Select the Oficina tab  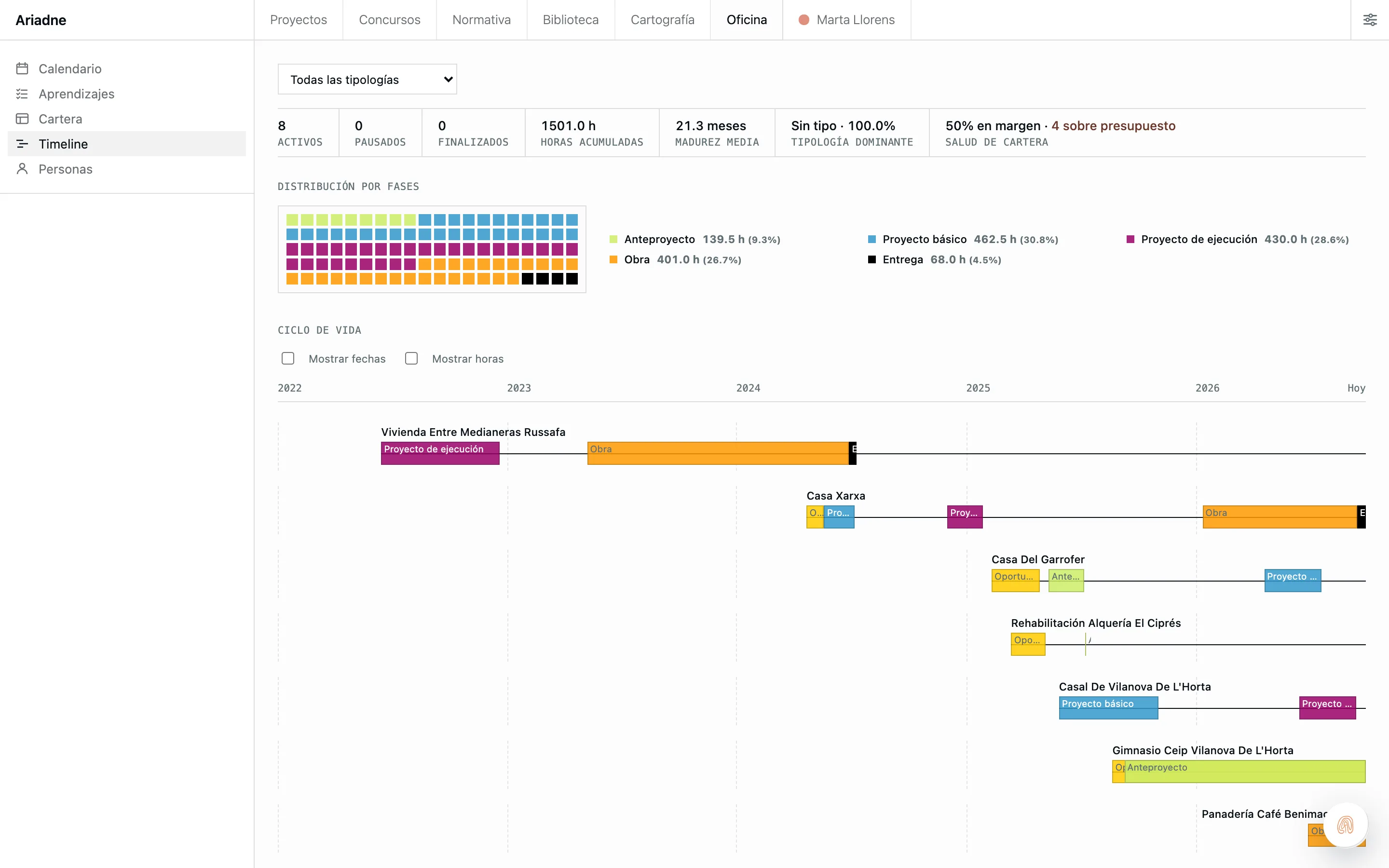747,20
